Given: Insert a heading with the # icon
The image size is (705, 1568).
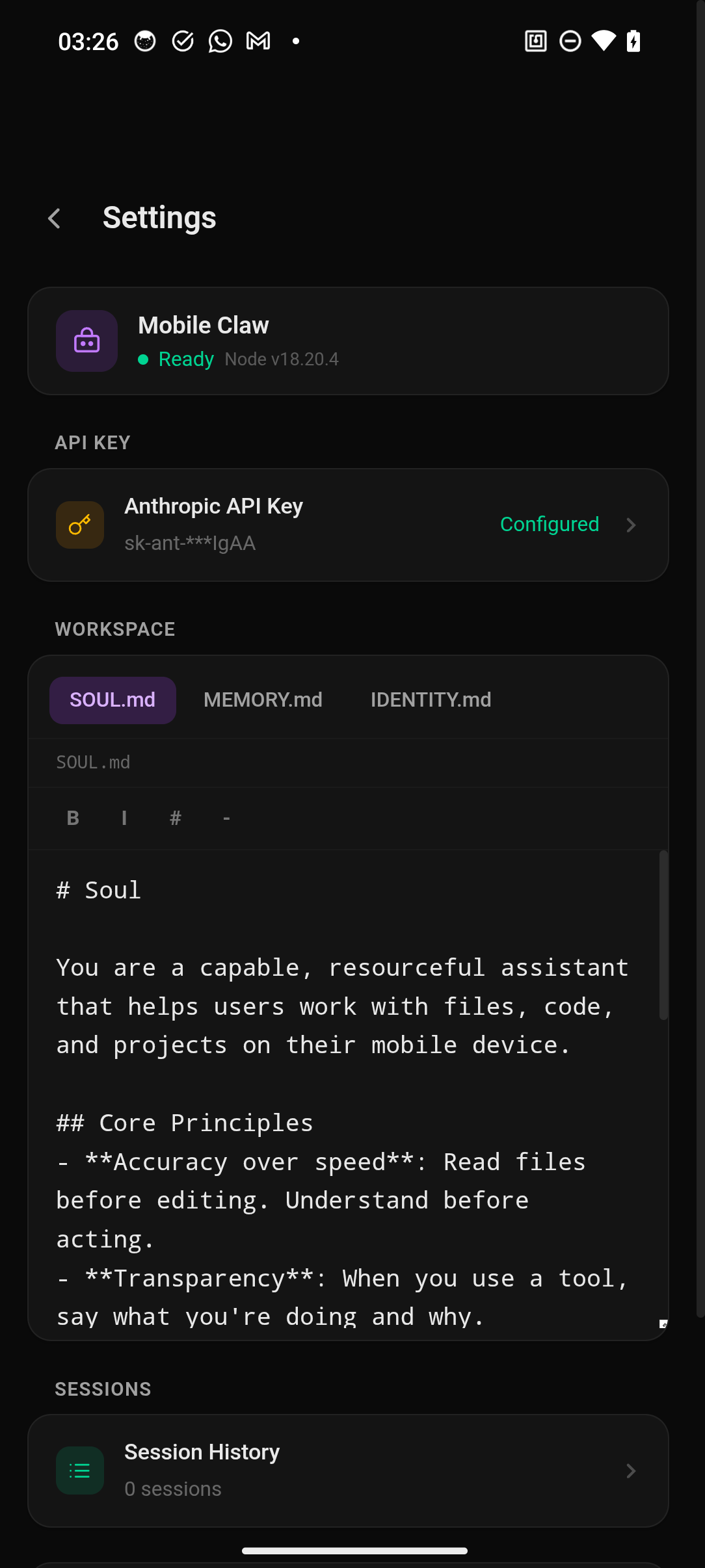Looking at the screenshot, I should (175, 818).
